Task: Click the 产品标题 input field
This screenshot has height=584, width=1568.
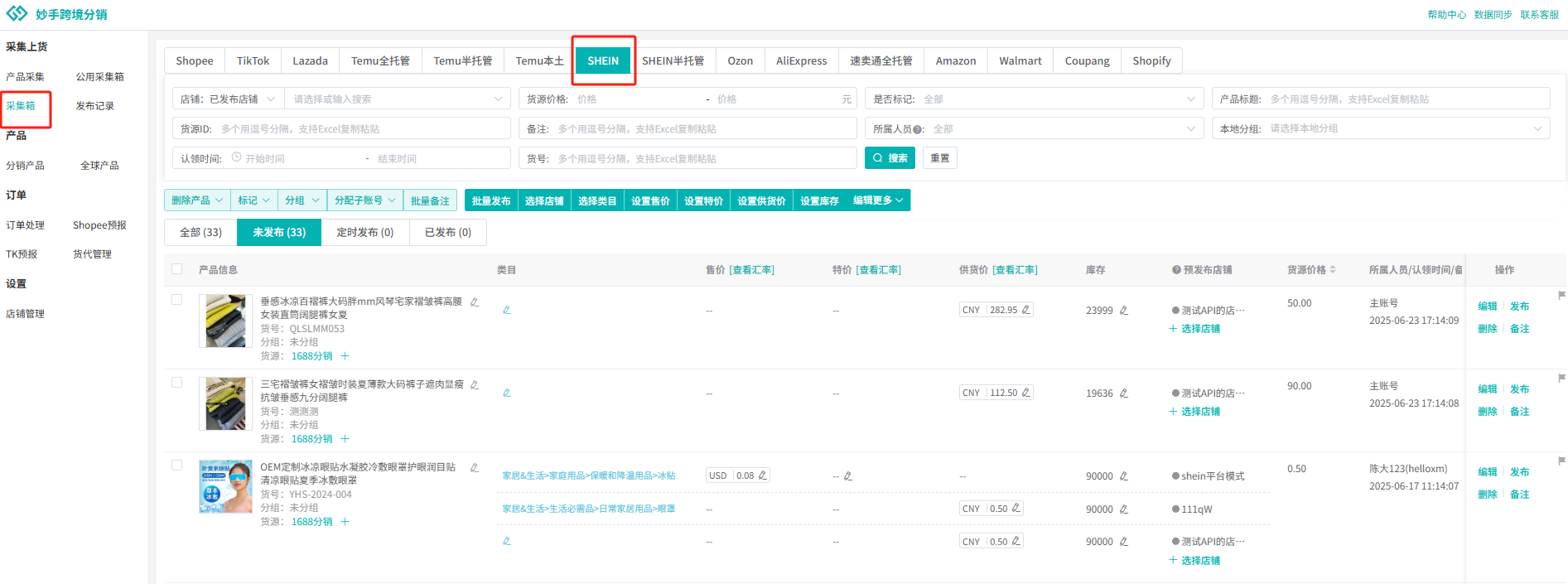Action: (1381, 99)
